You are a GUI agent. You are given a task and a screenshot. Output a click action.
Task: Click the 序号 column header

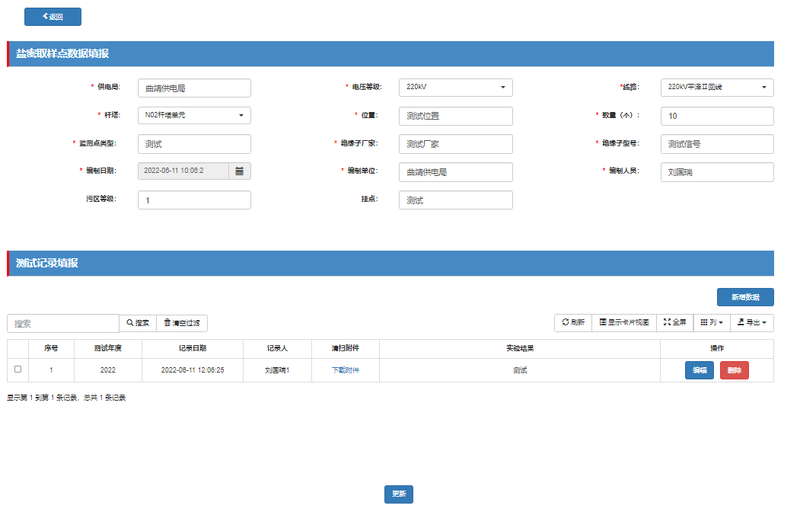tap(51, 348)
